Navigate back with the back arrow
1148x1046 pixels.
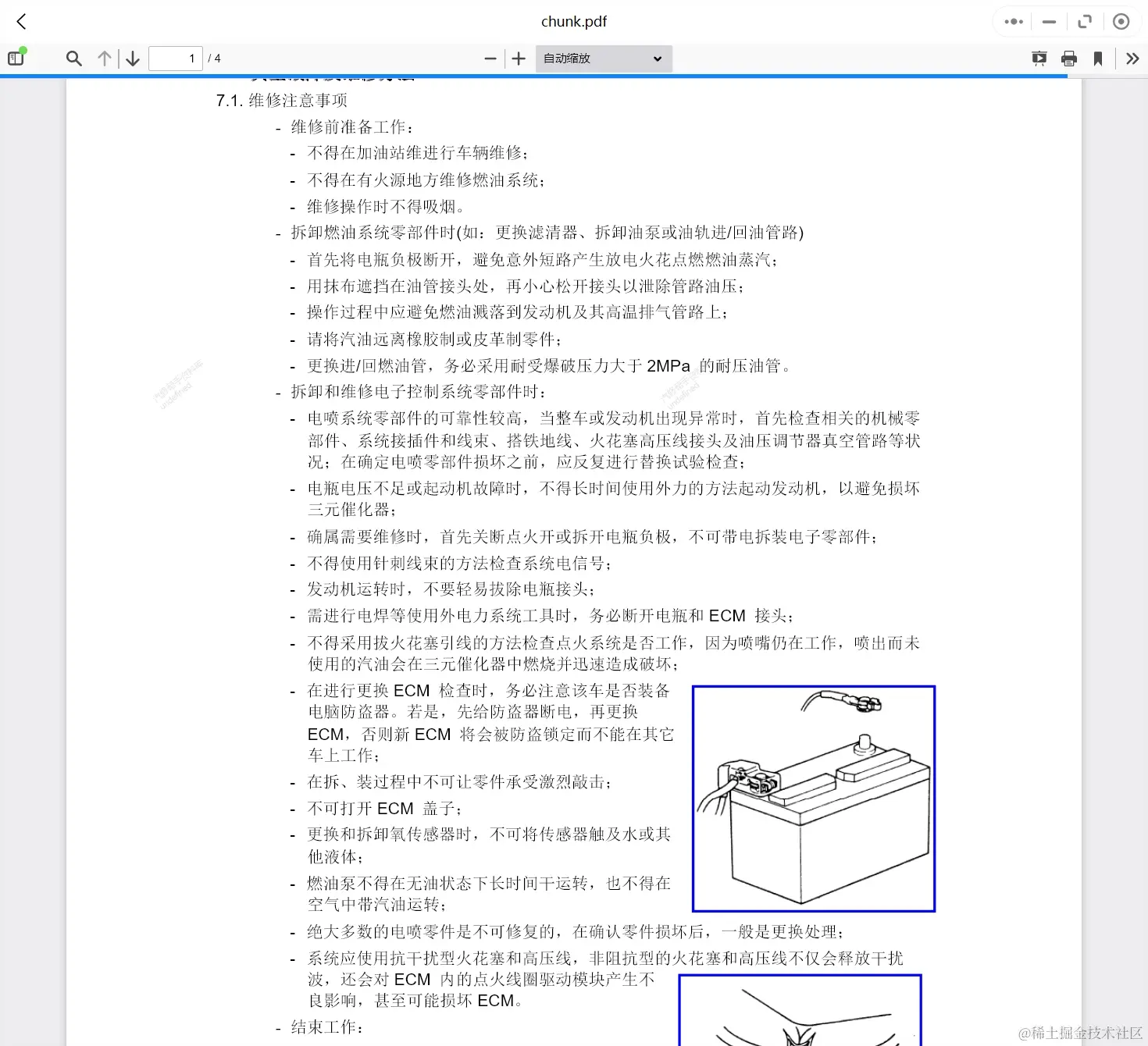click(20, 21)
